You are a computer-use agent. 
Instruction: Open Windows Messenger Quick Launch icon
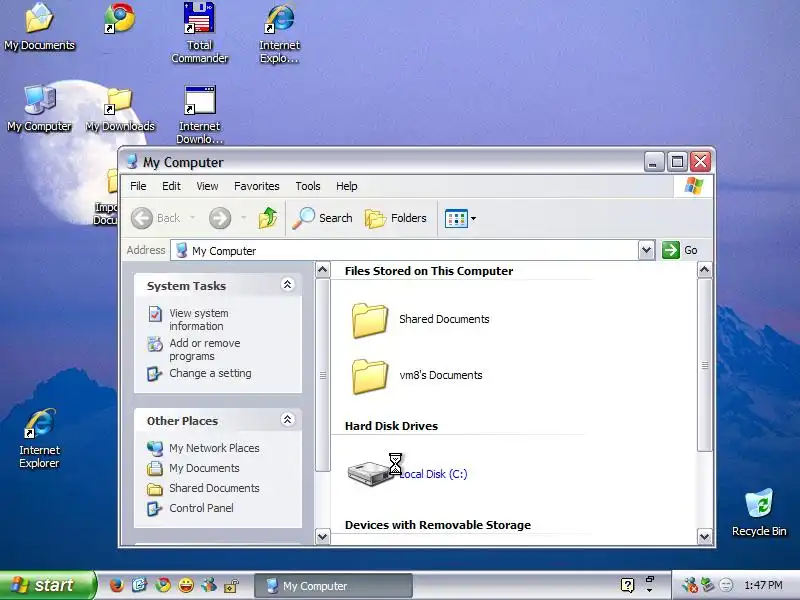coord(209,585)
